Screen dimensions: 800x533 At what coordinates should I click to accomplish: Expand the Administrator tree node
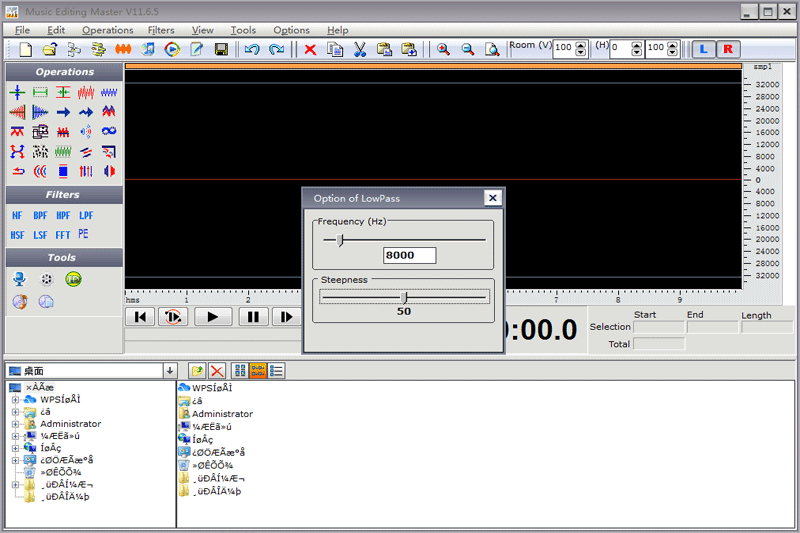pyautogui.click(x=15, y=424)
